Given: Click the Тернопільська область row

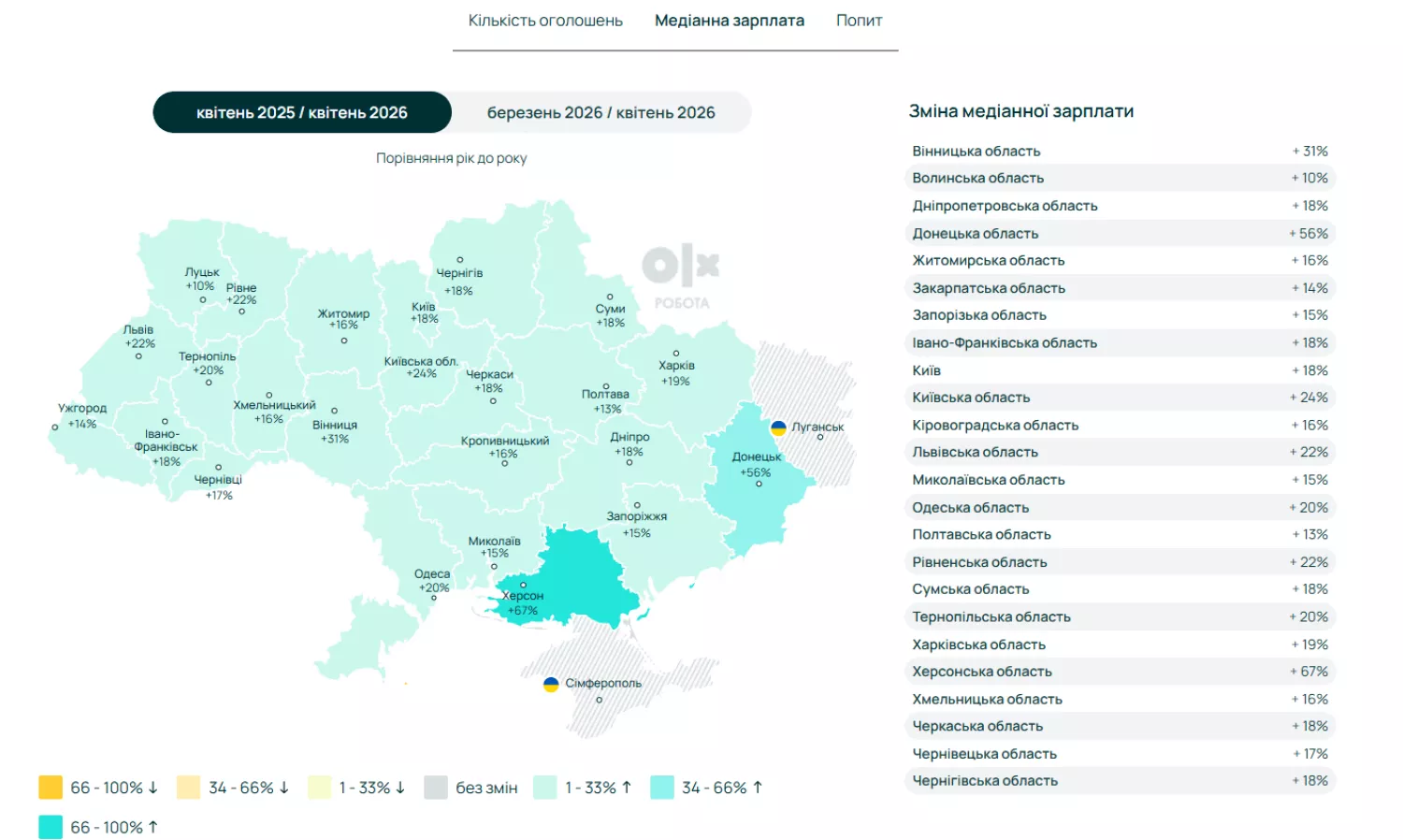Looking at the screenshot, I should (1120, 616).
